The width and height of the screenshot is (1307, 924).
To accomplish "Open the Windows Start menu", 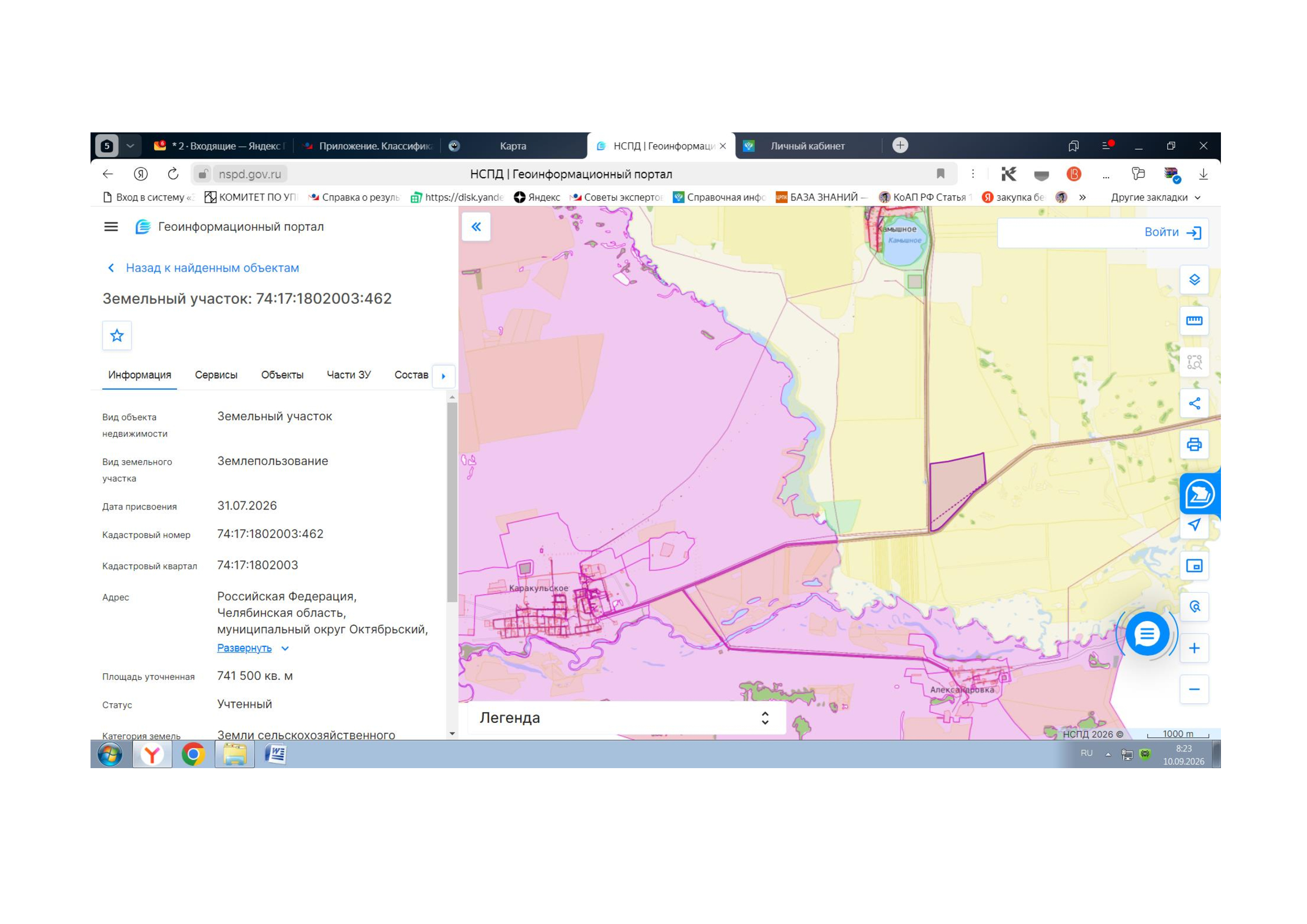I will (110, 754).
